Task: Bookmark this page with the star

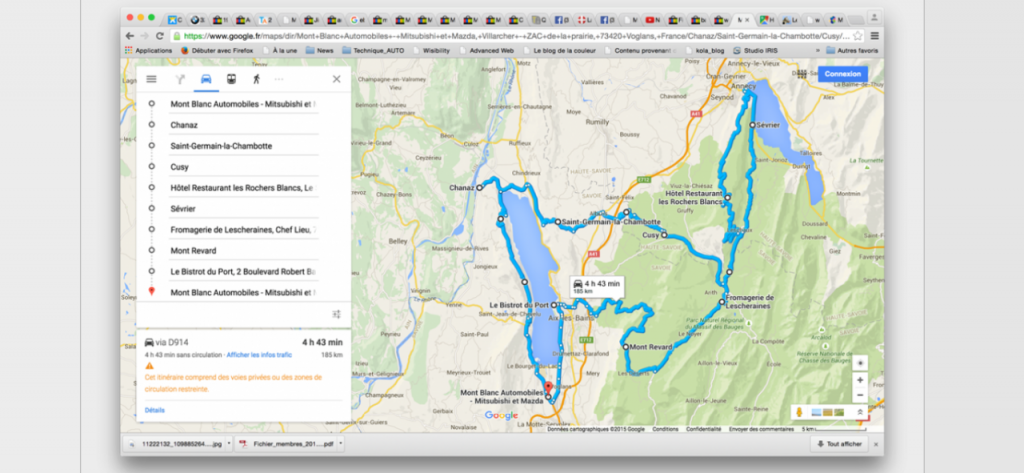Action: tap(857, 36)
